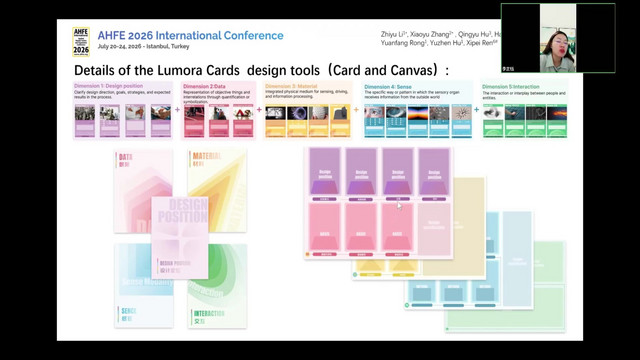
Task: Click the July 20-24, 2026 Istanbul date line
Action: click(143, 47)
